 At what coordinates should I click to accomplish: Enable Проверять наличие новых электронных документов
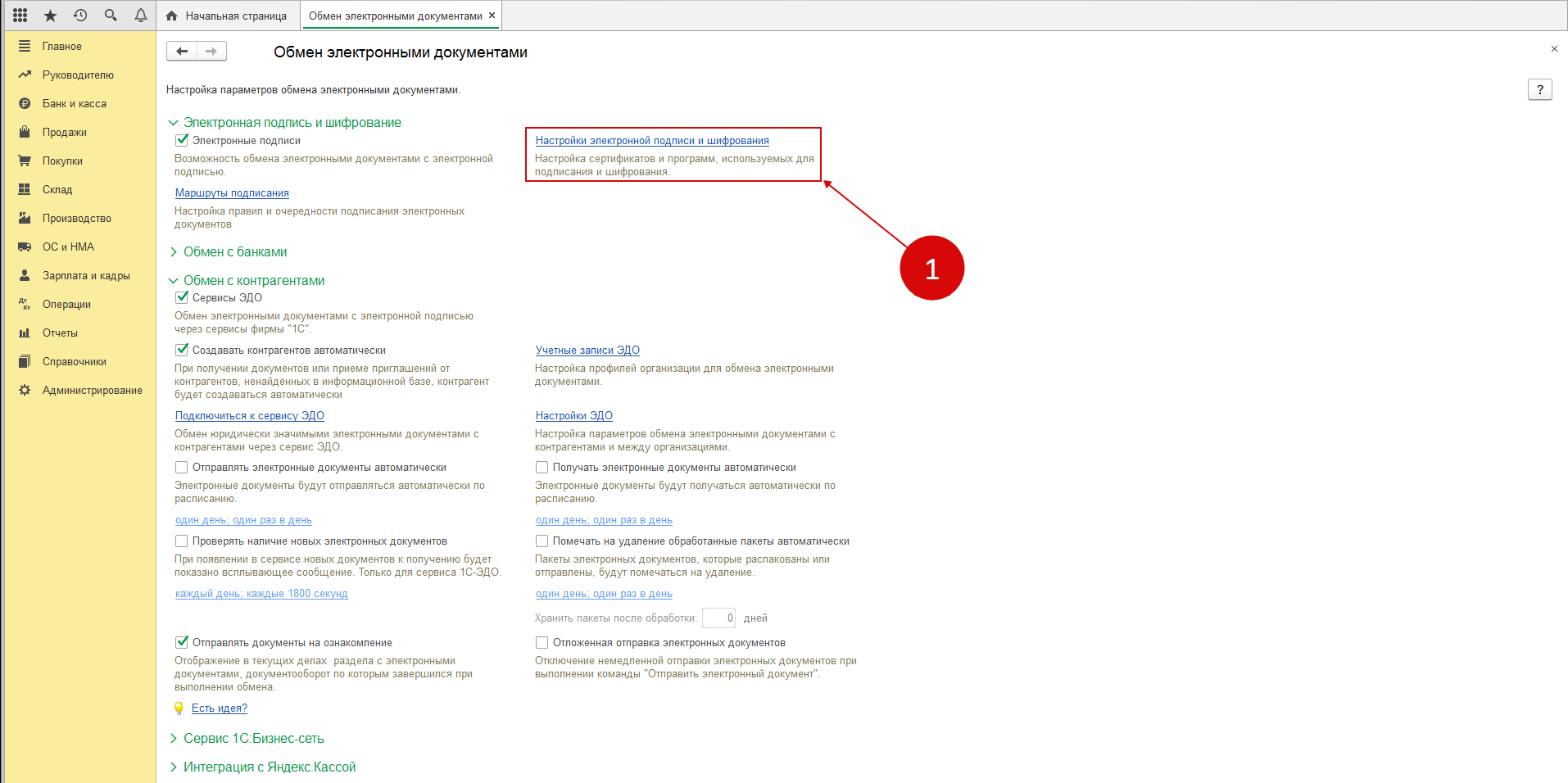point(182,541)
